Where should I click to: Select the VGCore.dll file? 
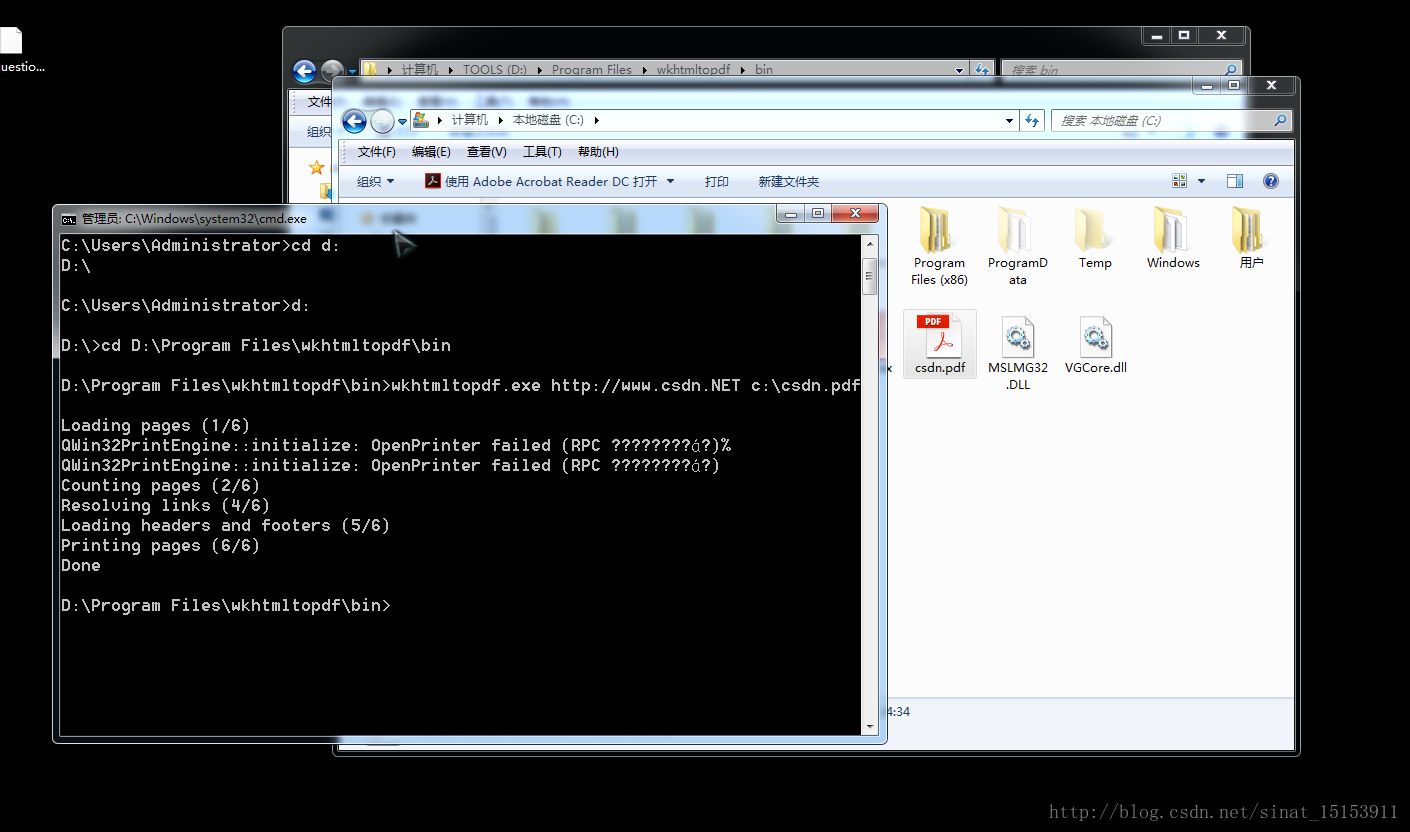point(1095,345)
